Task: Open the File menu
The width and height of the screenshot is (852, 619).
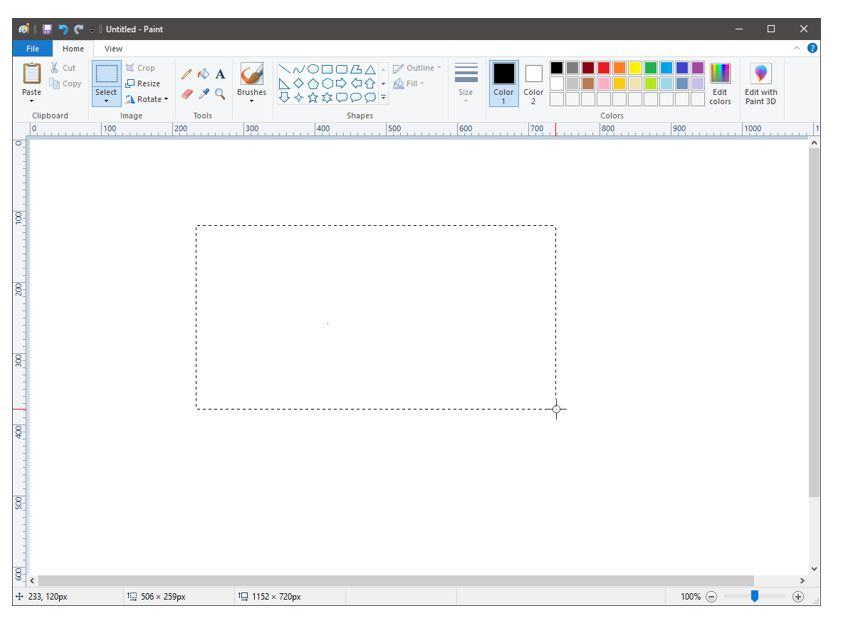Action: pyautogui.click(x=32, y=48)
